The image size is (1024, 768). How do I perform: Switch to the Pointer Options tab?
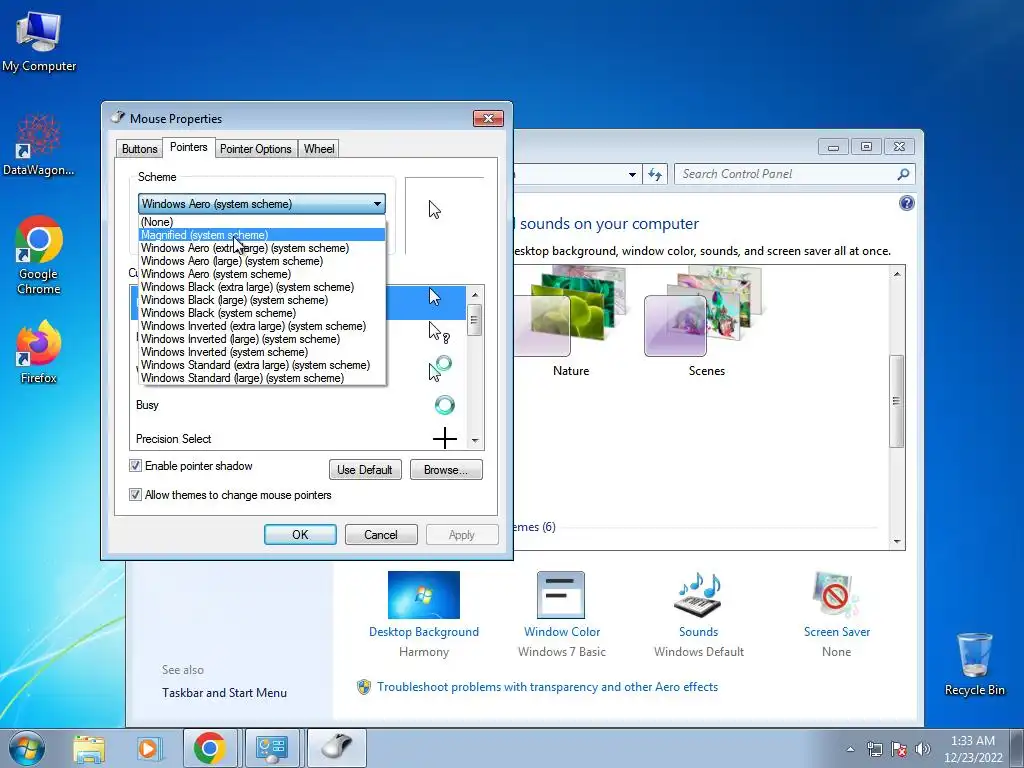coord(255,149)
